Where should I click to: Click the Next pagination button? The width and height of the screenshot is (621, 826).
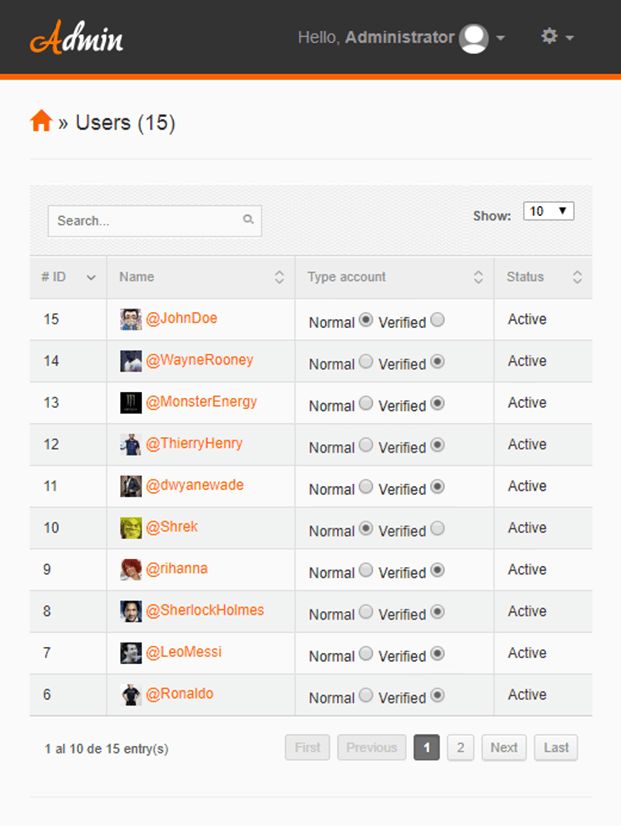tap(504, 748)
